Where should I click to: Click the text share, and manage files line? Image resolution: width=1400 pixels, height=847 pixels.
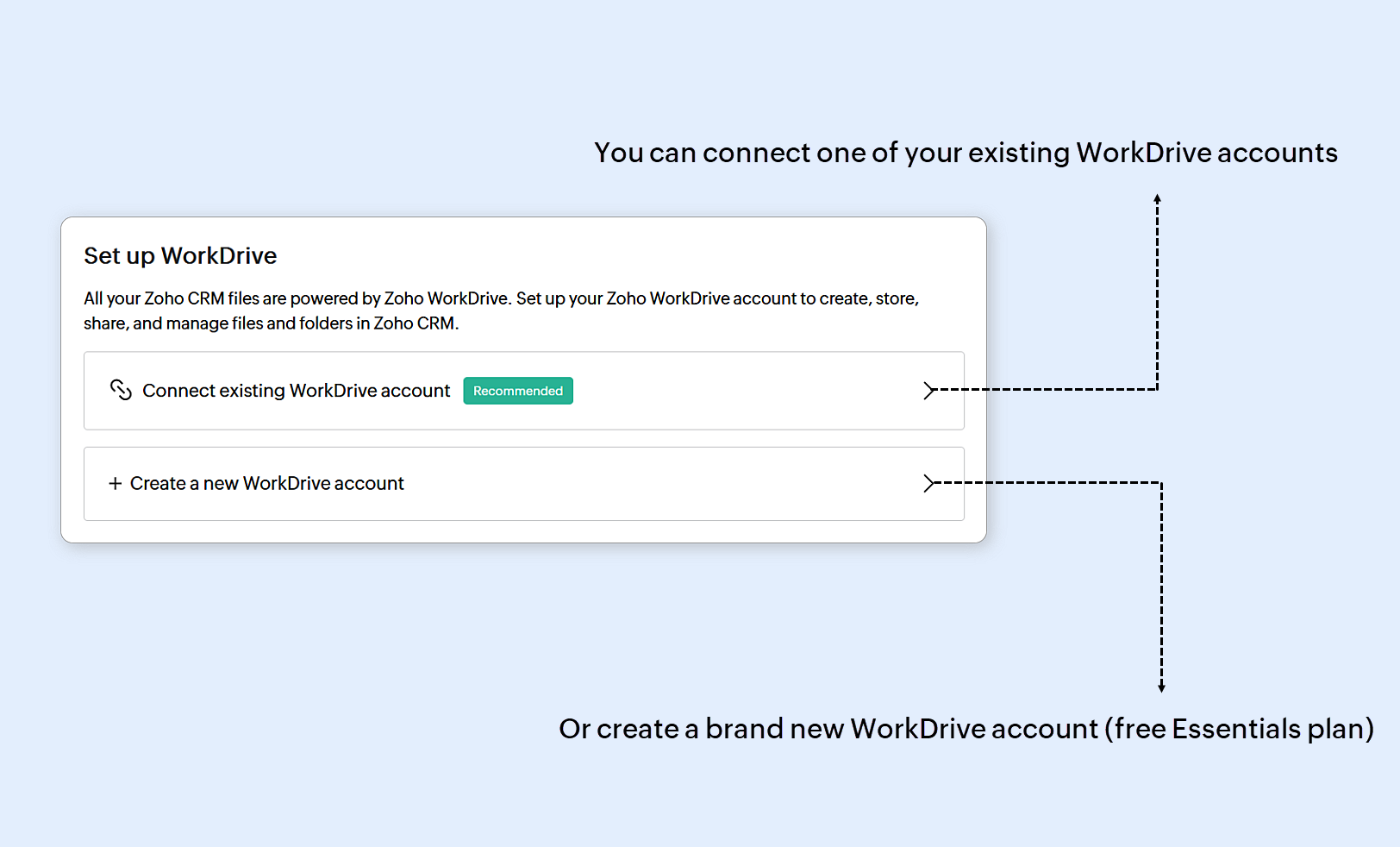pos(271,323)
